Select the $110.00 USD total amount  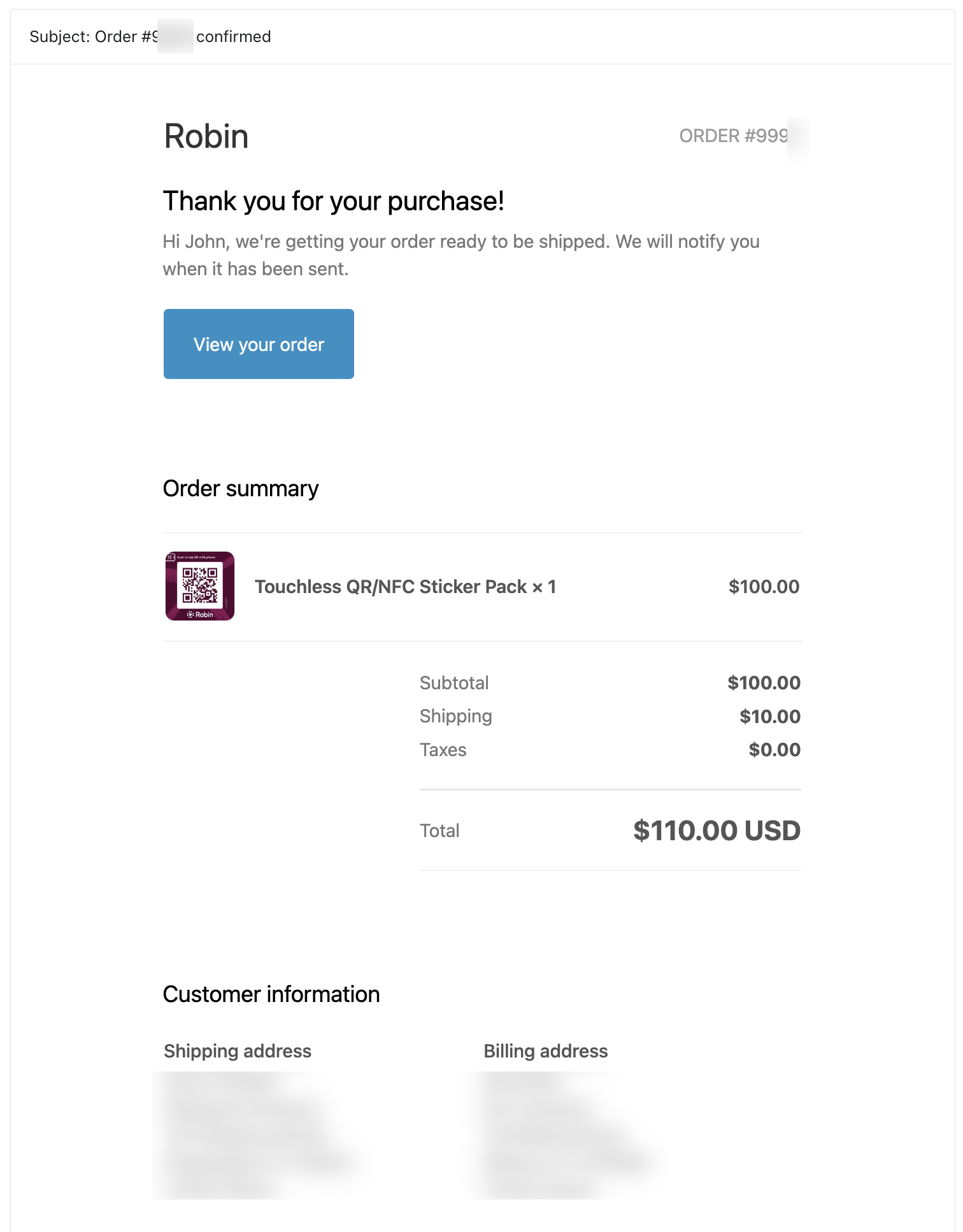coord(717,831)
